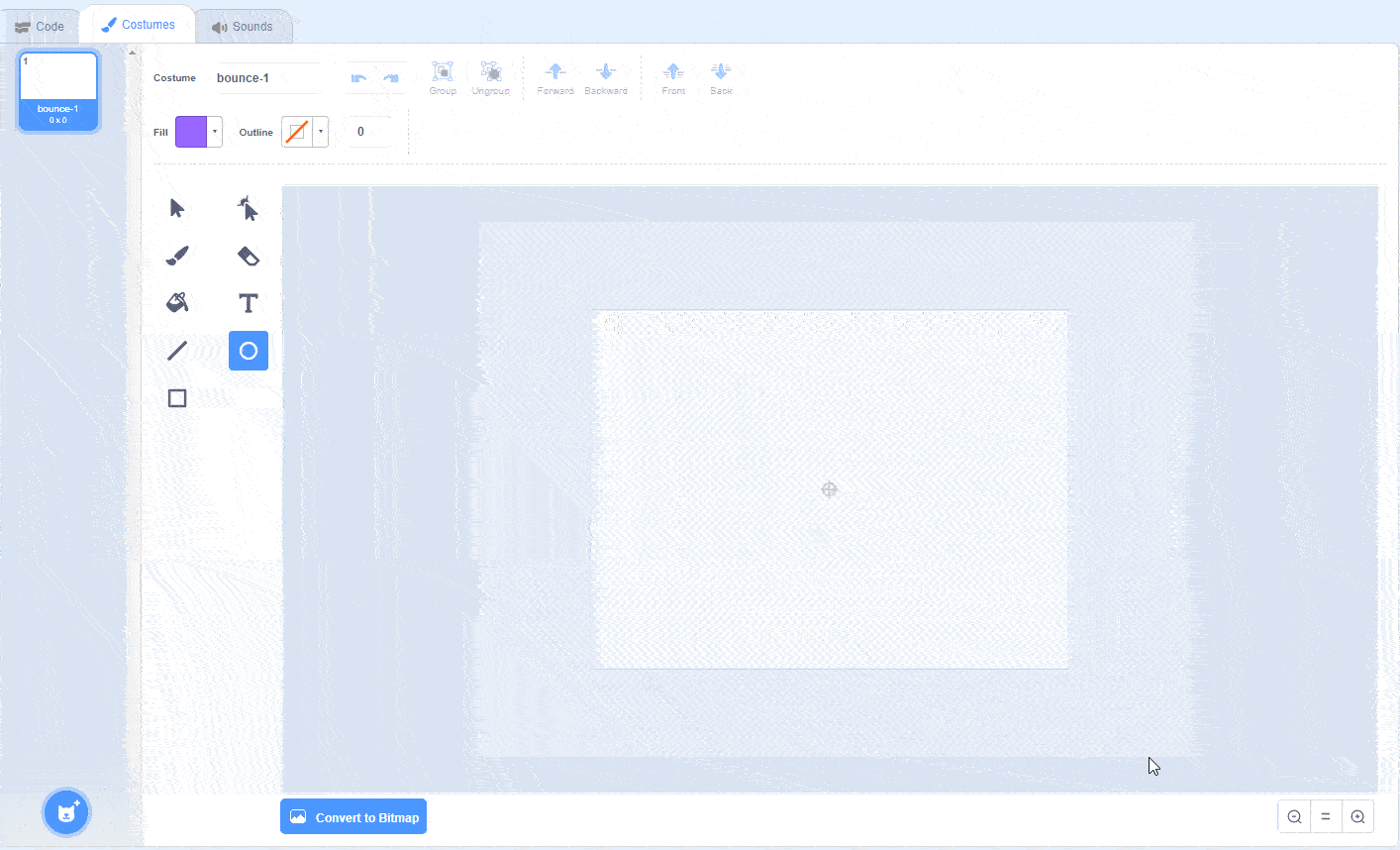The width and height of the screenshot is (1400, 850).
Task: Open the Fill color dropdown
Action: 215,131
